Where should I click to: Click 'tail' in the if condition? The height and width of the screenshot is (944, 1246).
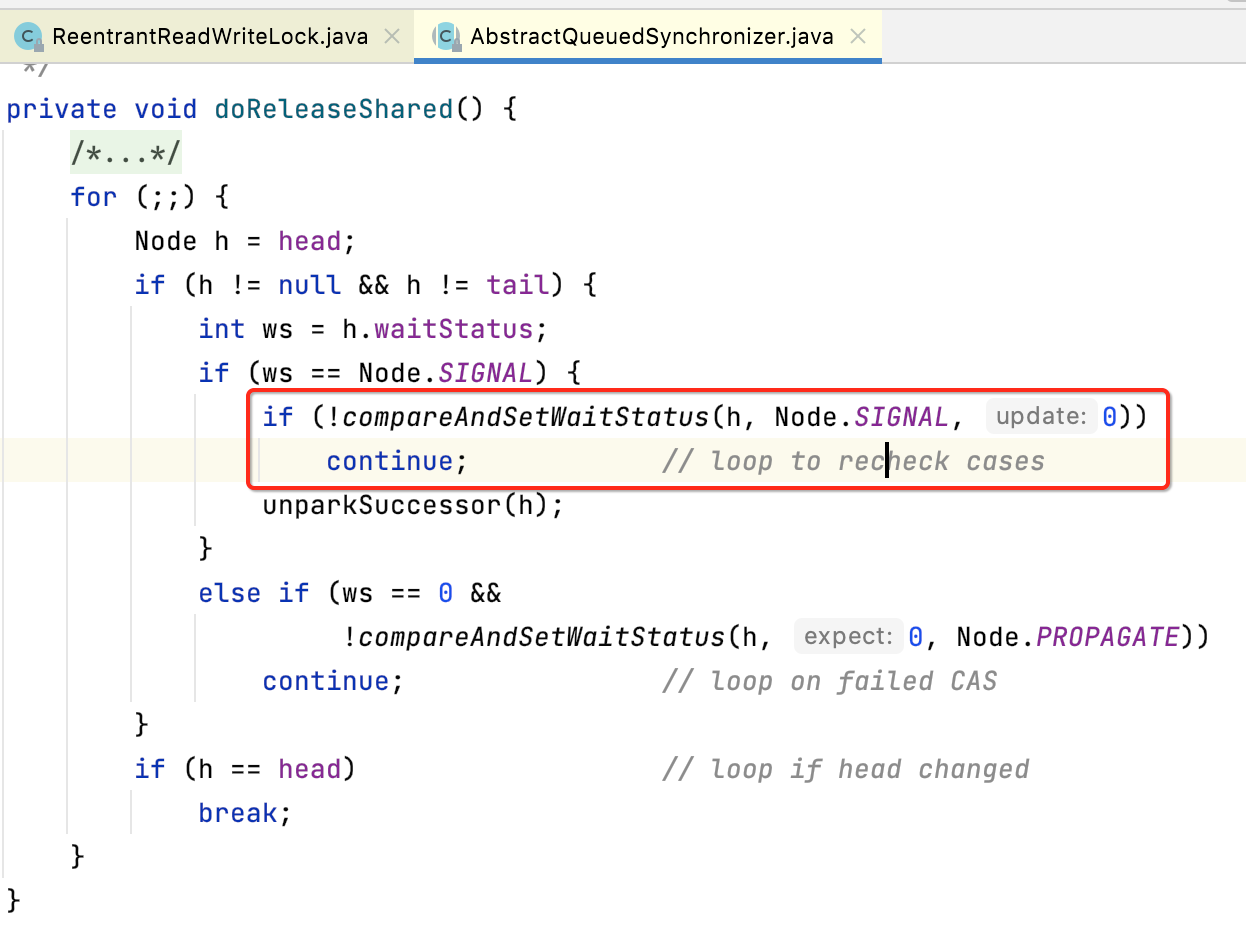click(x=518, y=285)
